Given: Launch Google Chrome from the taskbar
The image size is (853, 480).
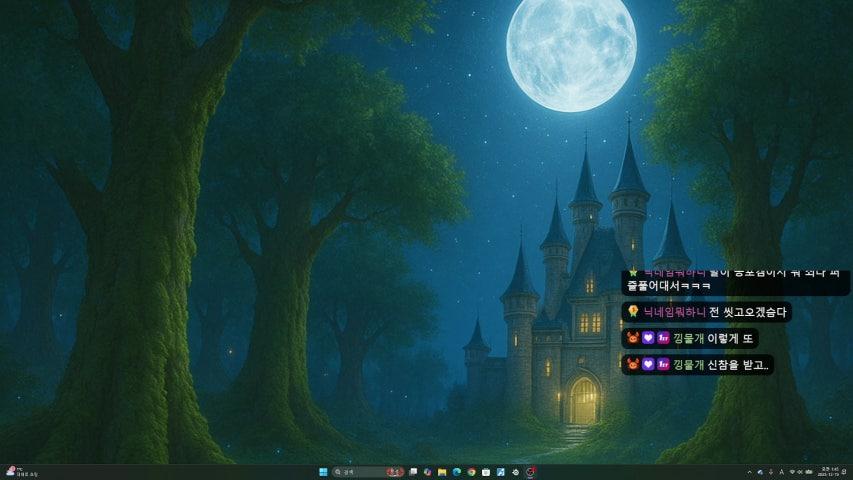Looking at the screenshot, I should coord(471,472).
